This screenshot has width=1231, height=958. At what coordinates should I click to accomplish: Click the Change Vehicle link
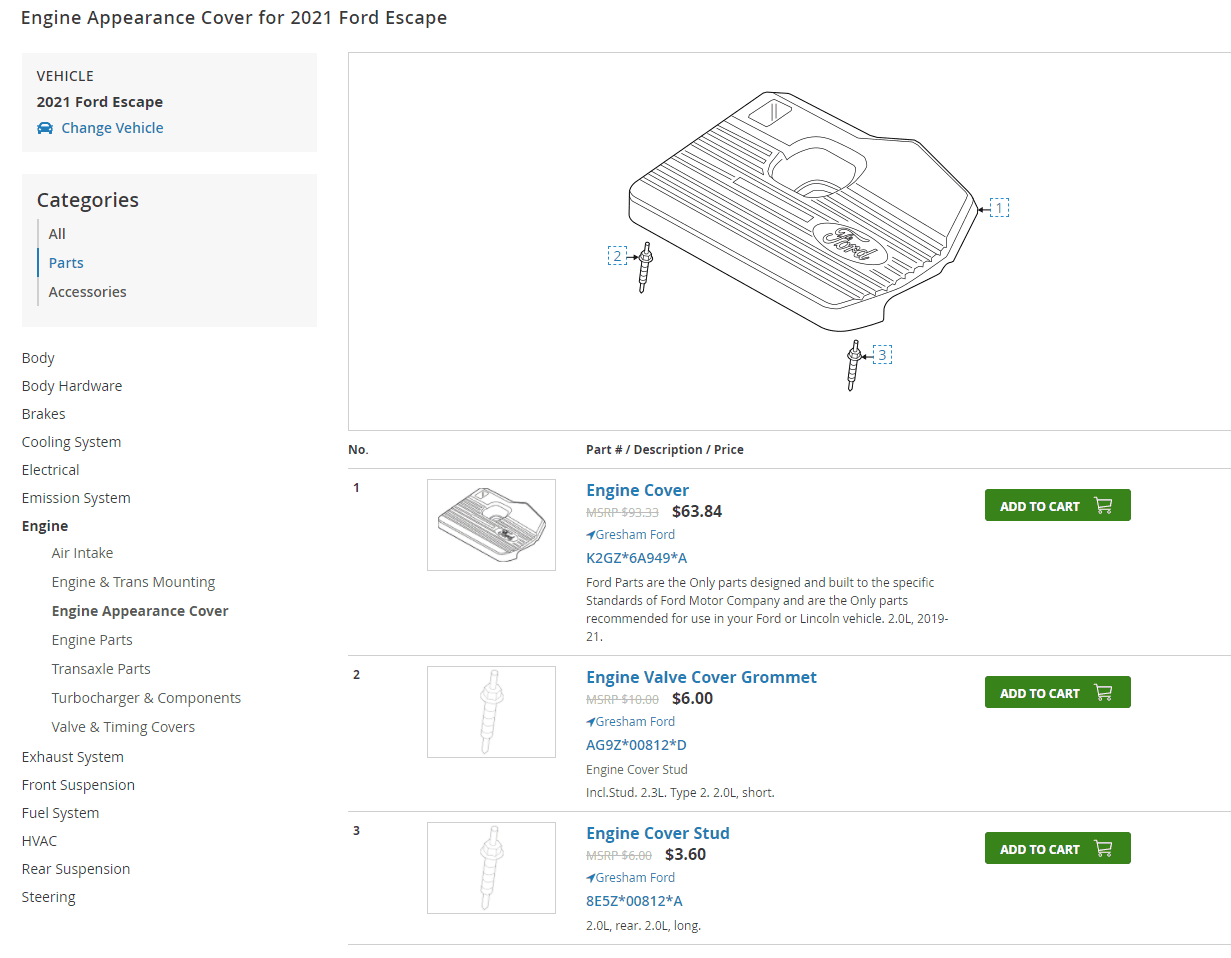pyautogui.click(x=112, y=128)
